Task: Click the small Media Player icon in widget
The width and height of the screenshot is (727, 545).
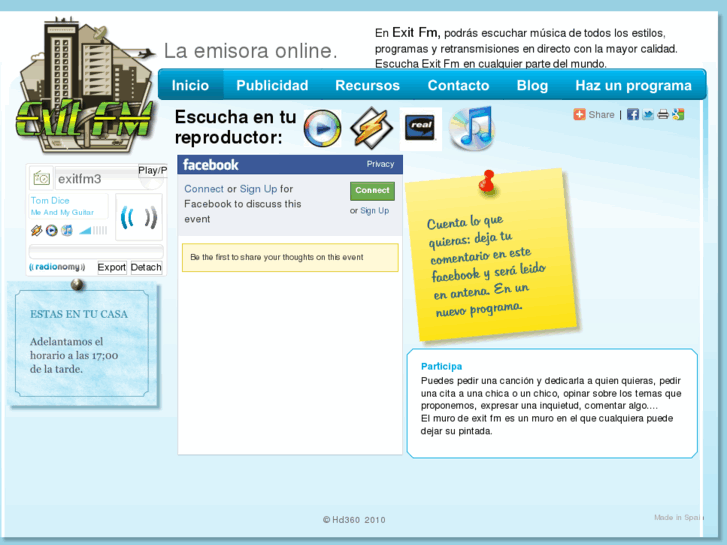Action: (x=51, y=230)
